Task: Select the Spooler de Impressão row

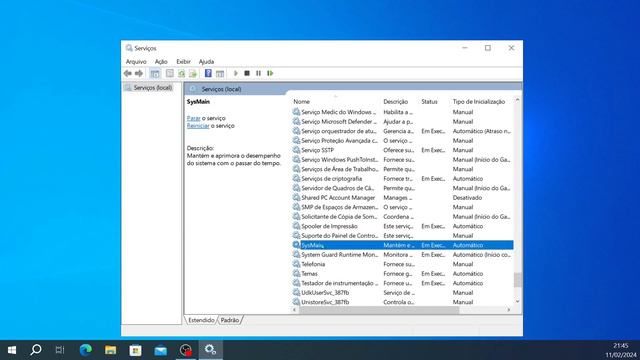Action: [402, 226]
